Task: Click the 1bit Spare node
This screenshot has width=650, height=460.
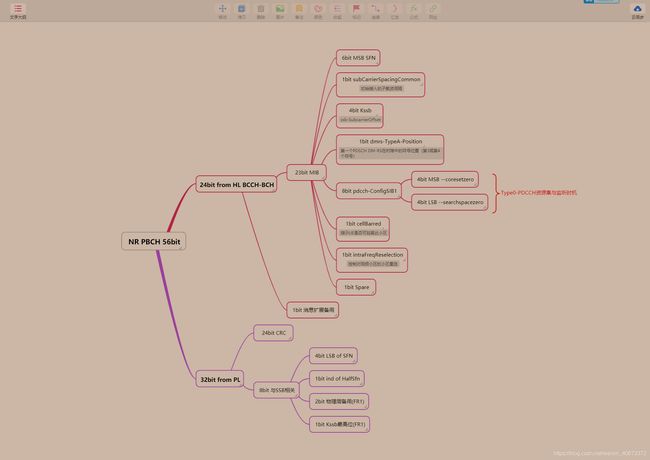Action: tap(356, 287)
